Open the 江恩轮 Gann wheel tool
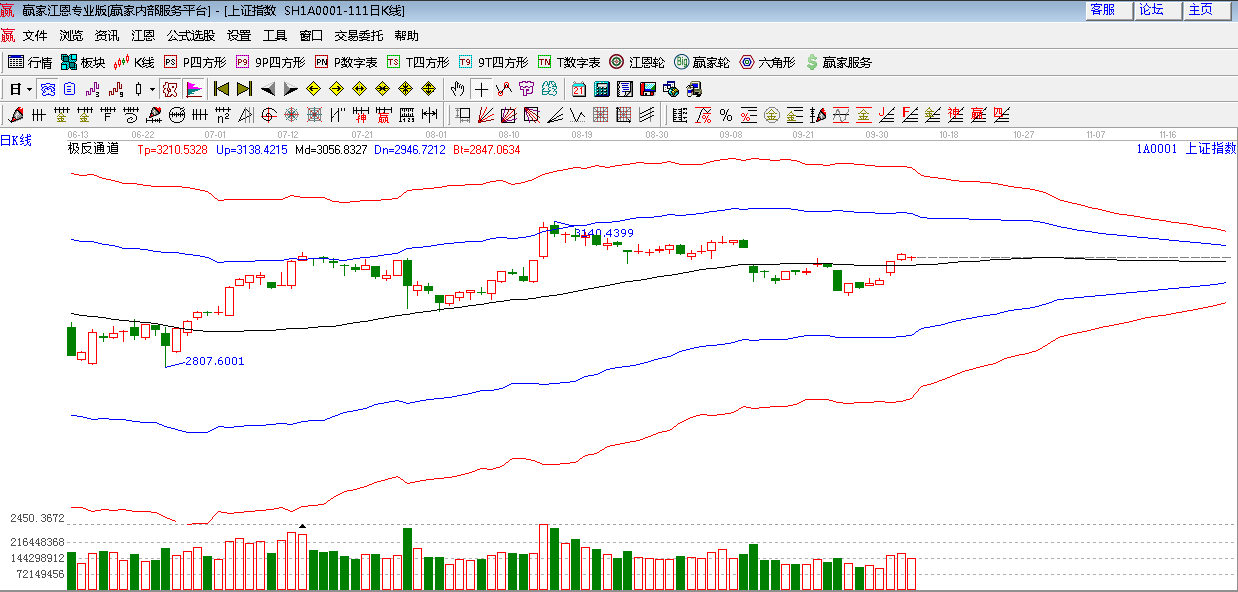The height and width of the screenshot is (592, 1238). click(637, 62)
